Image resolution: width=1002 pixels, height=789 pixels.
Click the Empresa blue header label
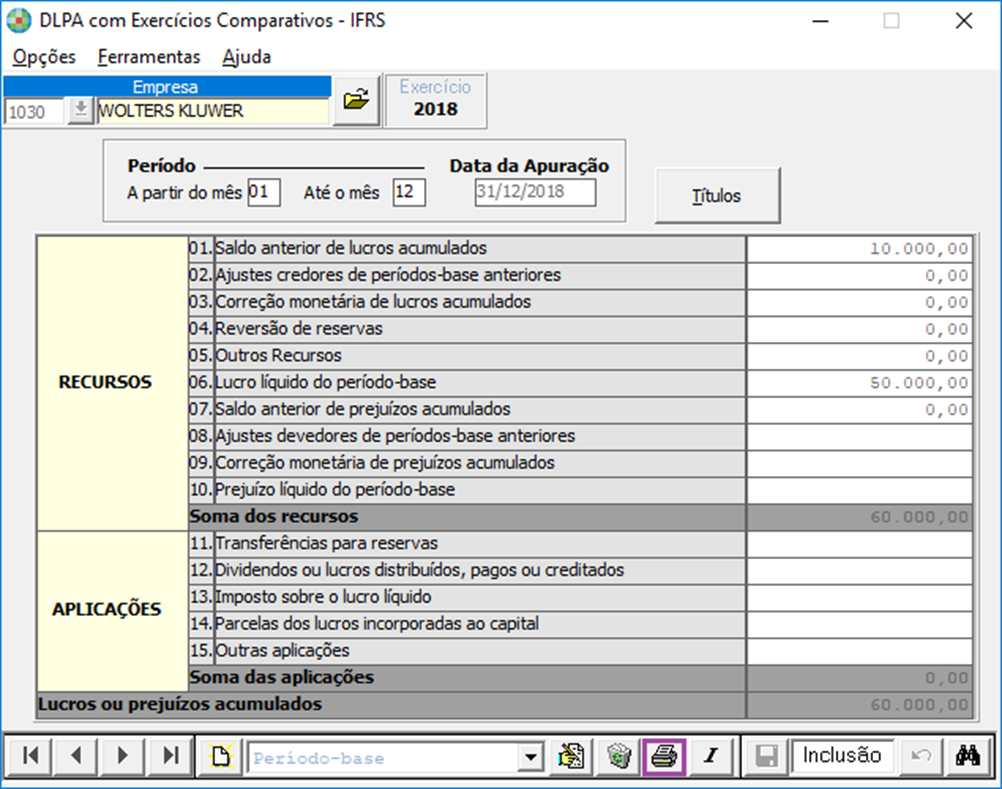click(167, 86)
